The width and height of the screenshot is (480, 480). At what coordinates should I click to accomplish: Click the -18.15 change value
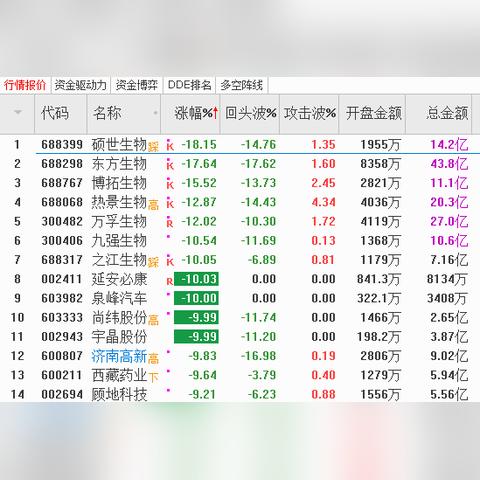coord(199,145)
